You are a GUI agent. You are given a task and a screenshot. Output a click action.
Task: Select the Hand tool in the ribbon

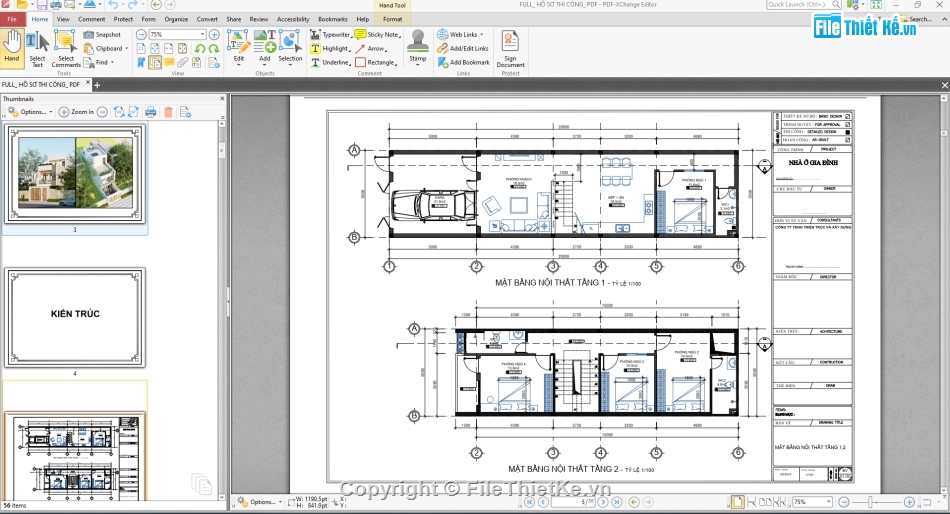[x=12, y=47]
